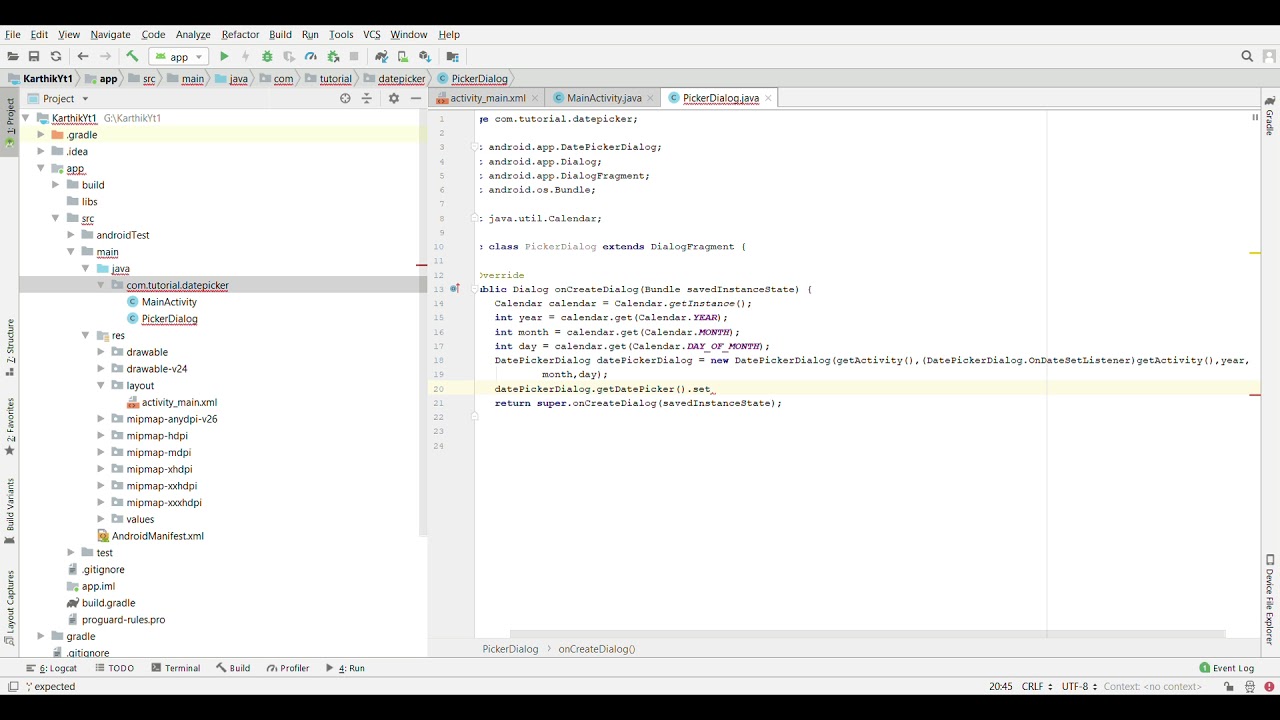This screenshot has width=1280, height=720.
Task: Click Attach debugger to Android process icon
Action: pos(333,57)
